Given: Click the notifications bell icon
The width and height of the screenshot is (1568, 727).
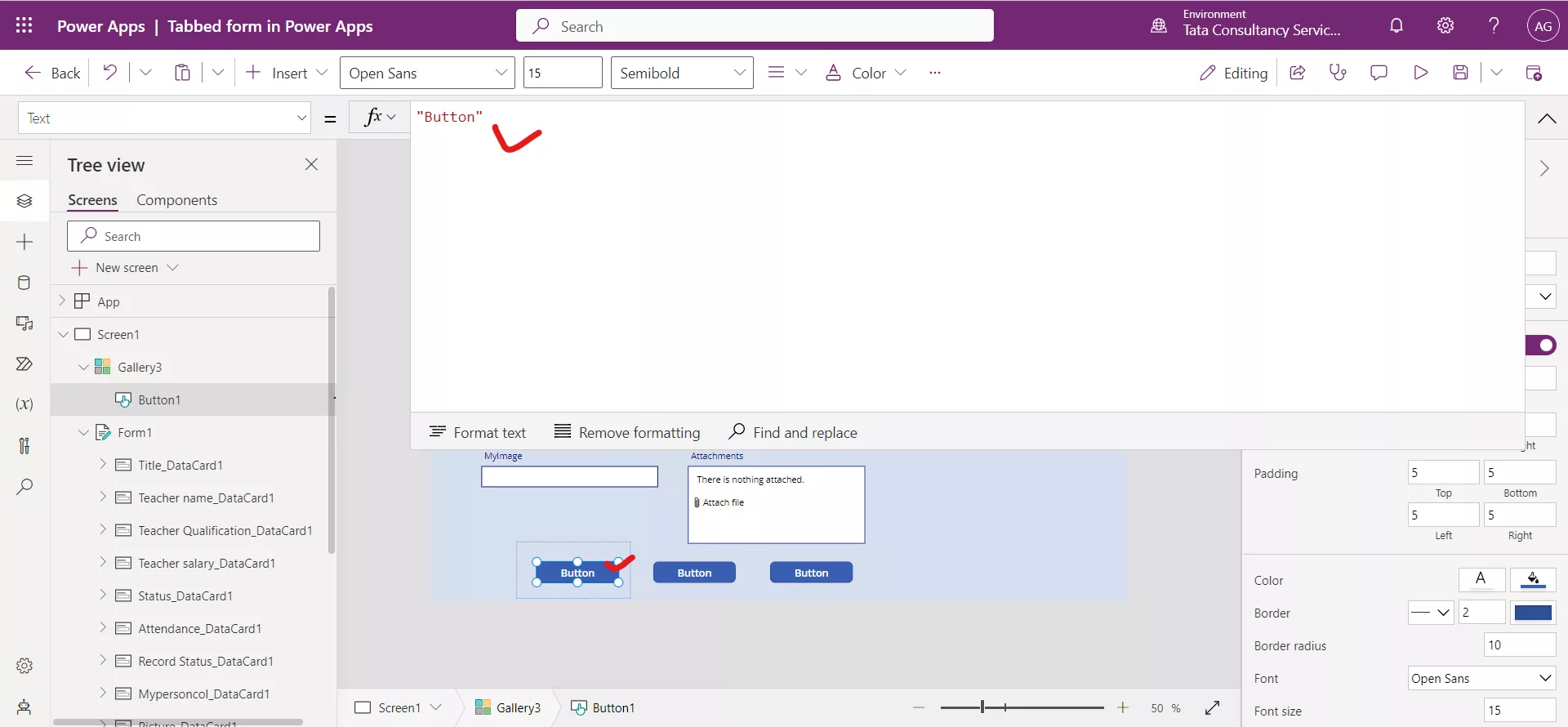Looking at the screenshot, I should click(x=1396, y=25).
